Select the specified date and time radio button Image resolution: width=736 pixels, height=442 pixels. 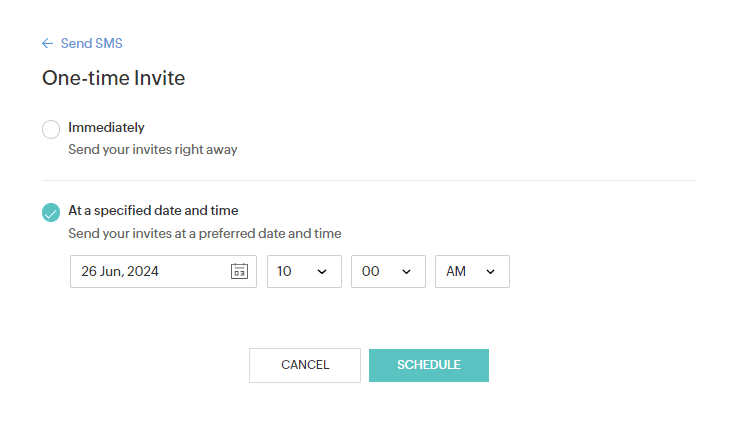(x=51, y=212)
